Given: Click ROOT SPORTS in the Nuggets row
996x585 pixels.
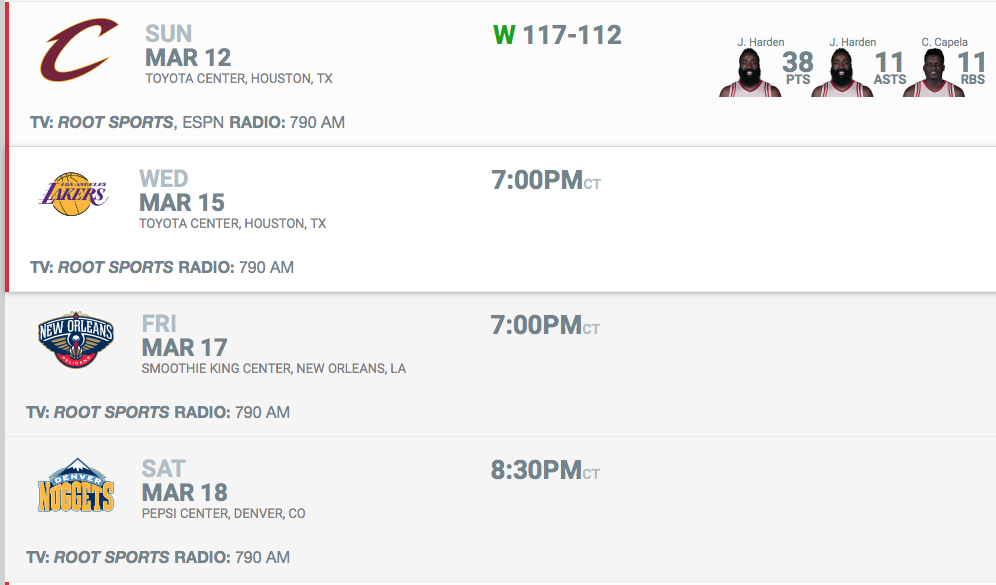Looking at the screenshot, I should point(112,557).
